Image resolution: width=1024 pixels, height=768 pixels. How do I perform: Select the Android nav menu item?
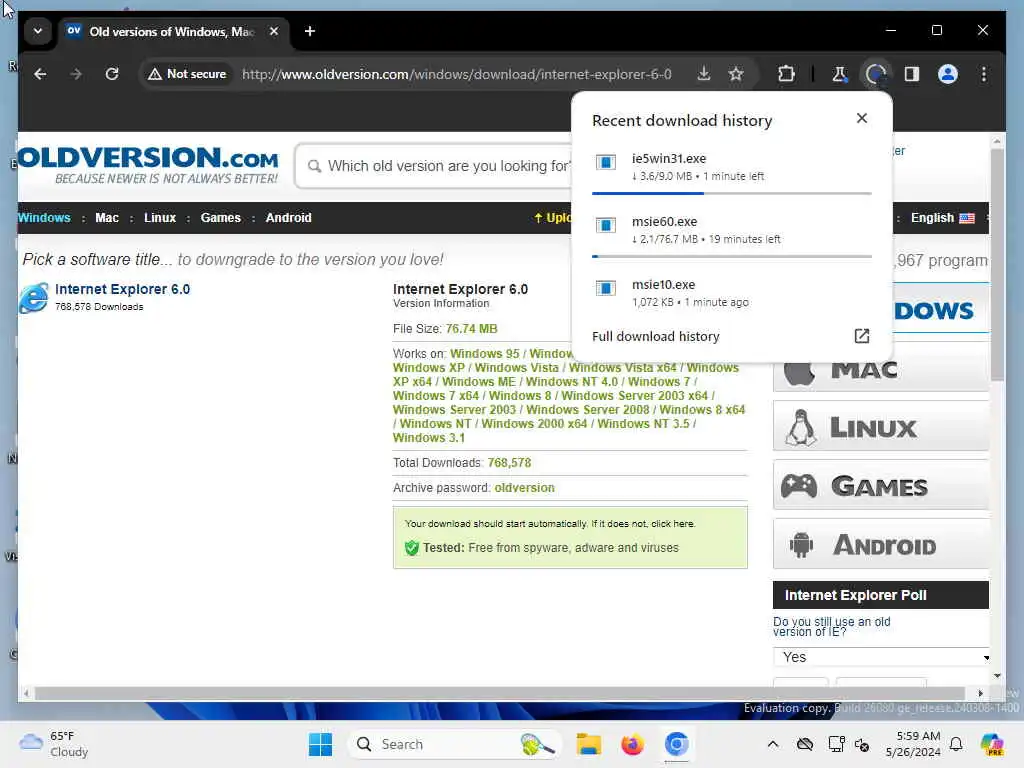(x=289, y=218)
